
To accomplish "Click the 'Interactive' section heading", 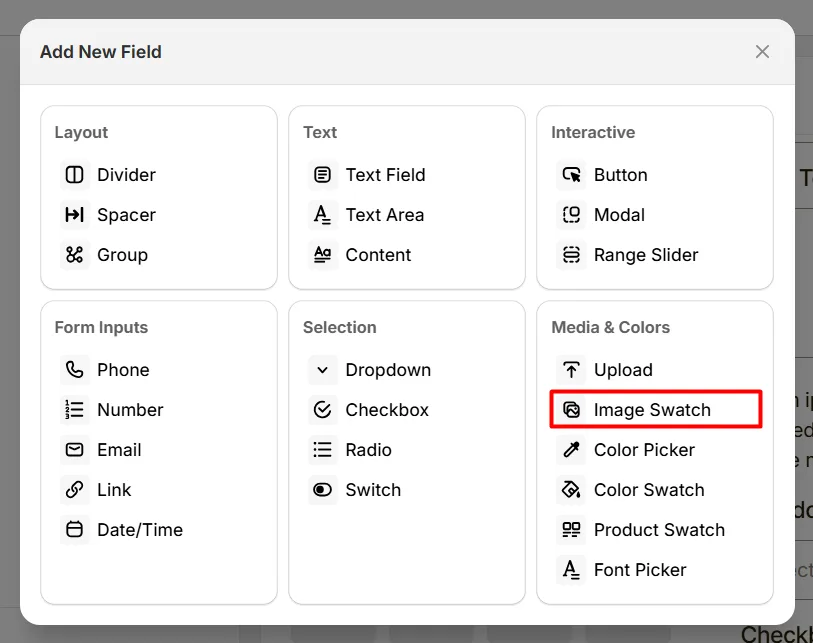I will click(x=593, y=132).
